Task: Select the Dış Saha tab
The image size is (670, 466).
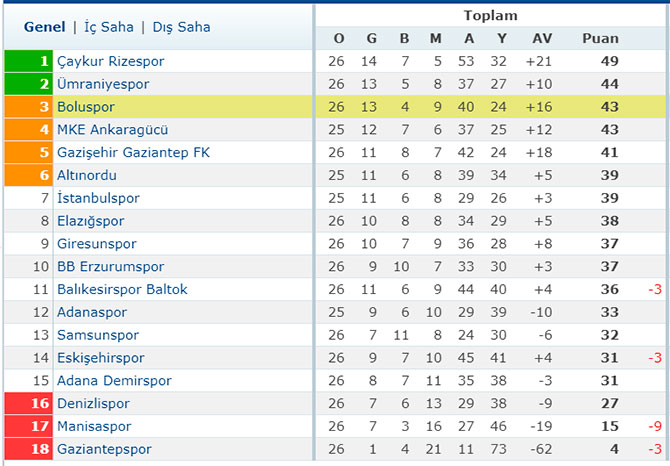Action: coord(181,27)
